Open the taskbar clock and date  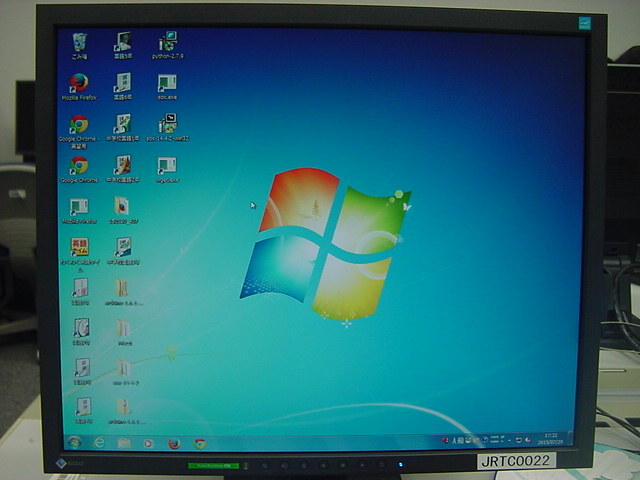point(550,439)
